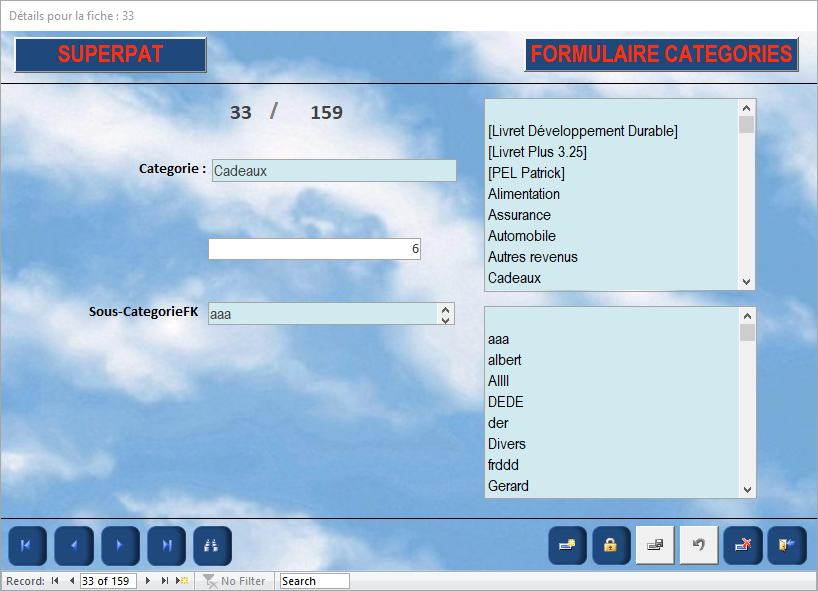
Task: Click the Categorie : label
Action: pos(172,168)
